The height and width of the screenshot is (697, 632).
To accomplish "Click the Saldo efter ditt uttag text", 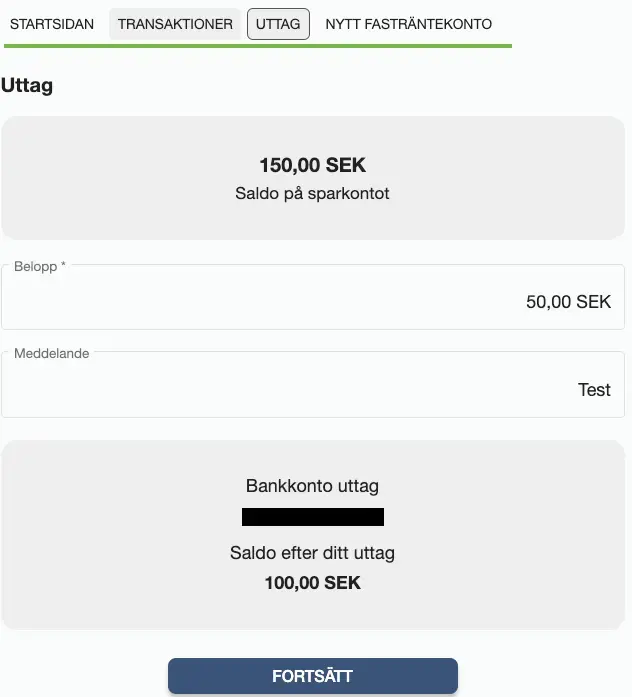I will (x=312, y=553).
